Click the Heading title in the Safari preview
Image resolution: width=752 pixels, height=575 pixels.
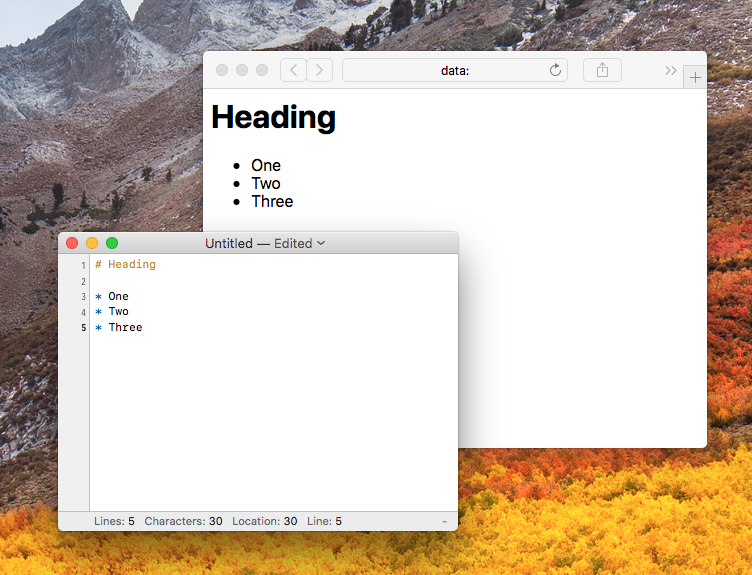tap(273, 117)
